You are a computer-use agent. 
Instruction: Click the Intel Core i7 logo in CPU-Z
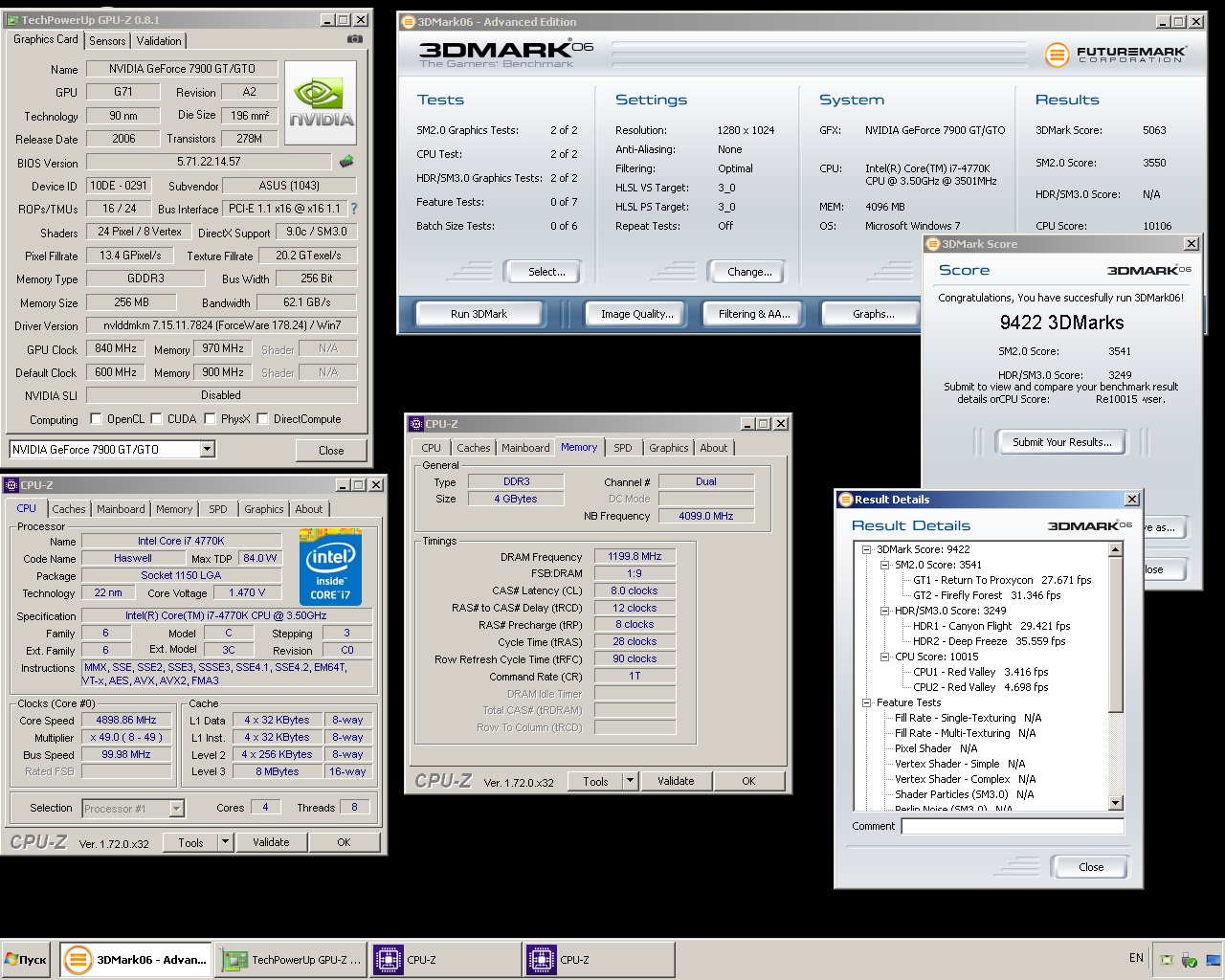point(330,567)
